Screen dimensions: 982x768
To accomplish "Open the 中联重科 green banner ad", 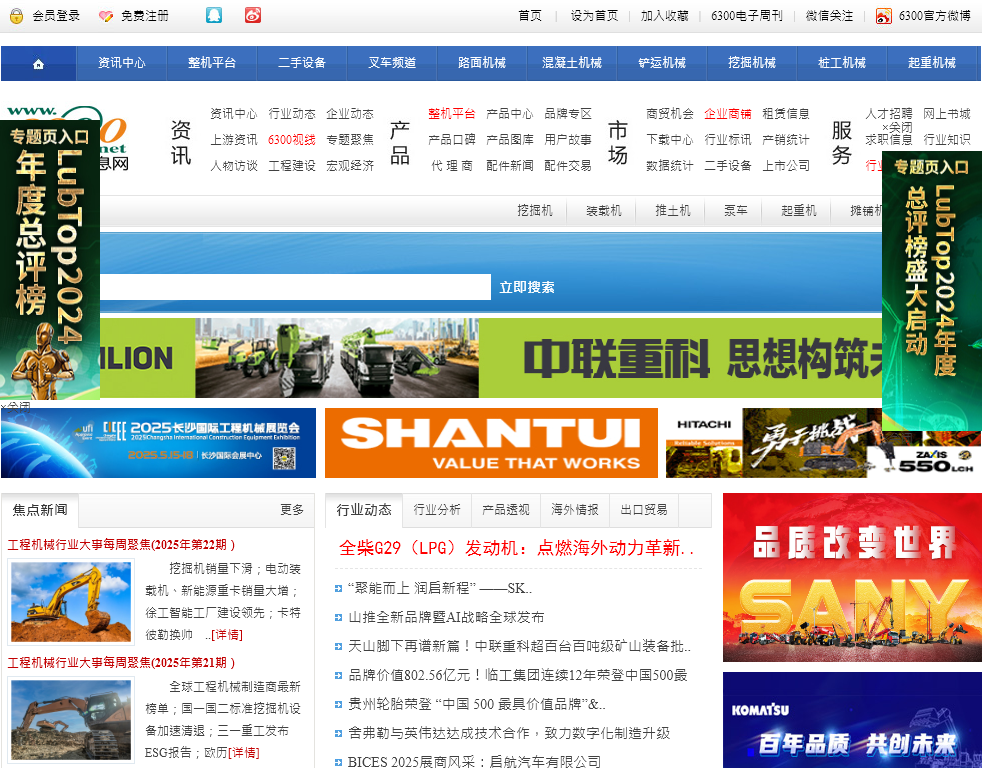I will tap(491, 358).
